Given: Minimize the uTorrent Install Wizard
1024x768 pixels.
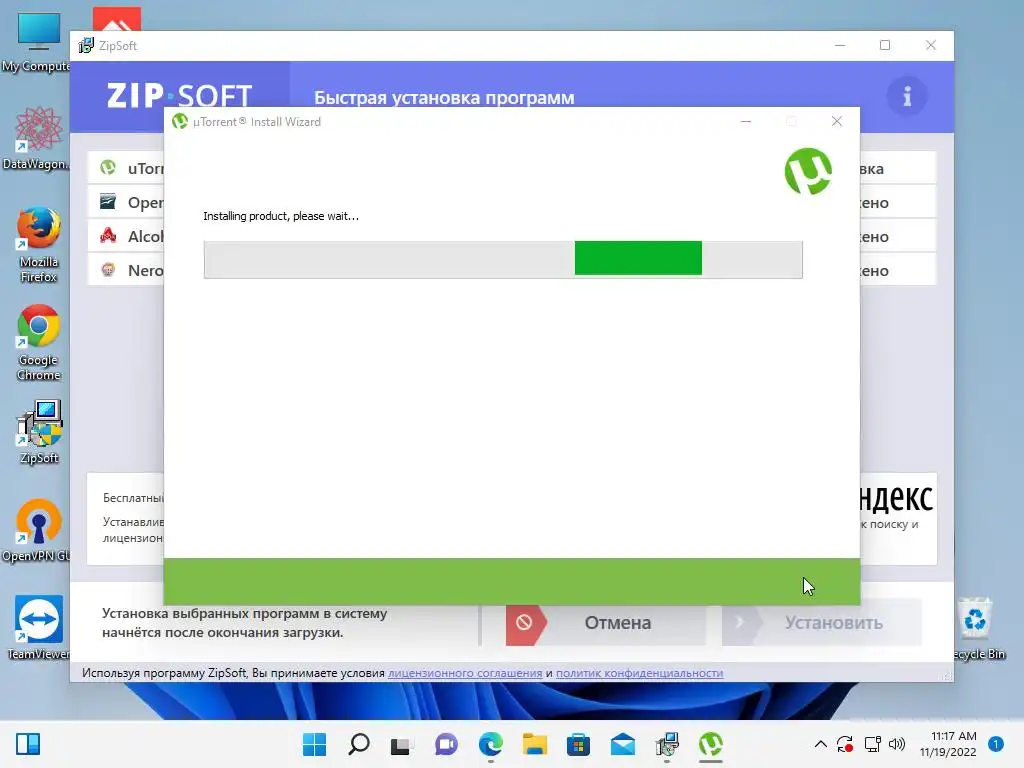Looking at the screenshot, I should [x=746, y=121].
